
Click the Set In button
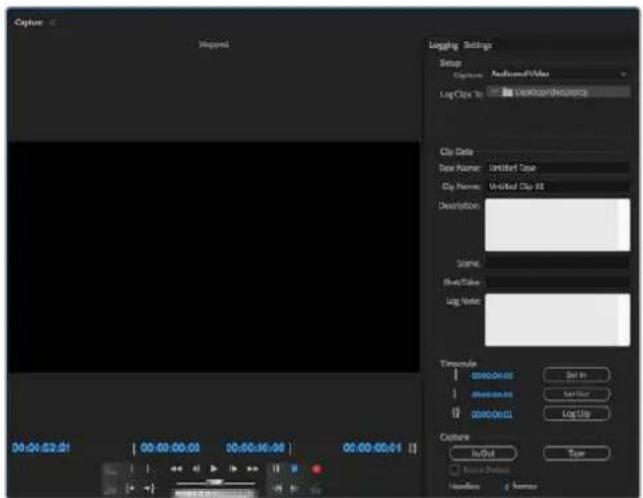pos(577,375)
